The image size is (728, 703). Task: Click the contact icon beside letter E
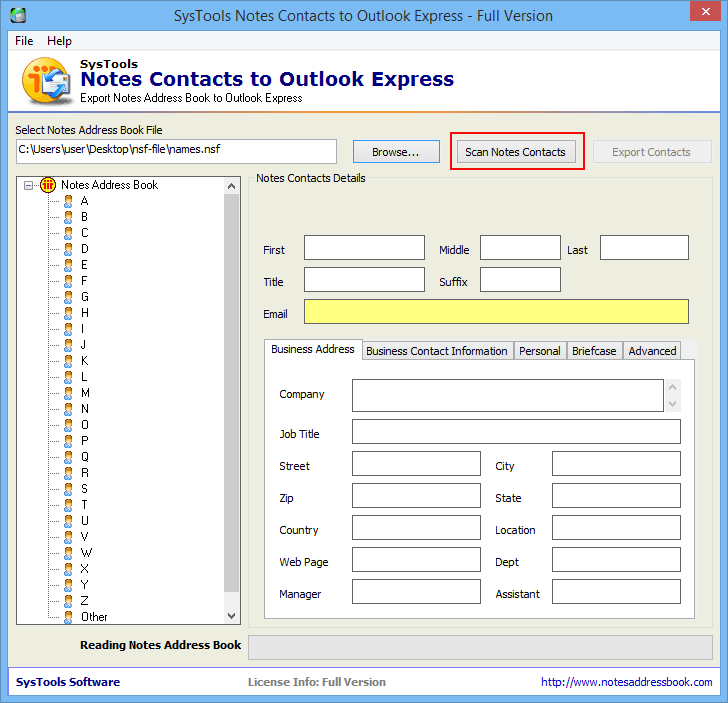click(68, 265)
